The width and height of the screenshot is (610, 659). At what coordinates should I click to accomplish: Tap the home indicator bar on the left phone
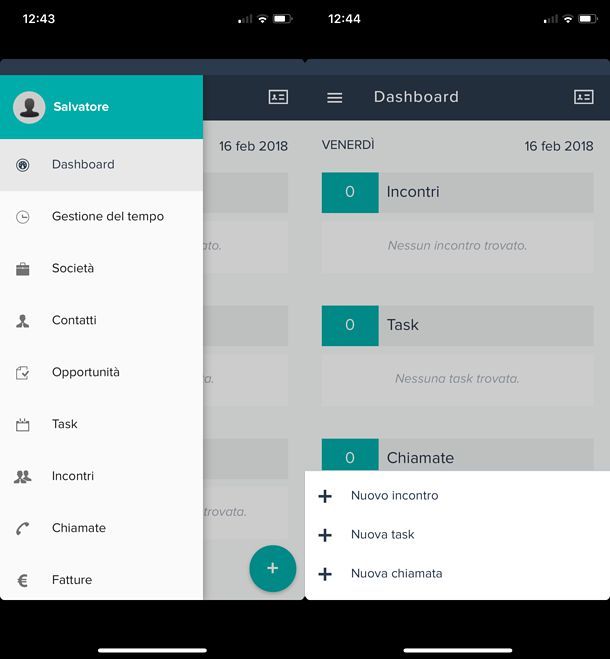152,651
